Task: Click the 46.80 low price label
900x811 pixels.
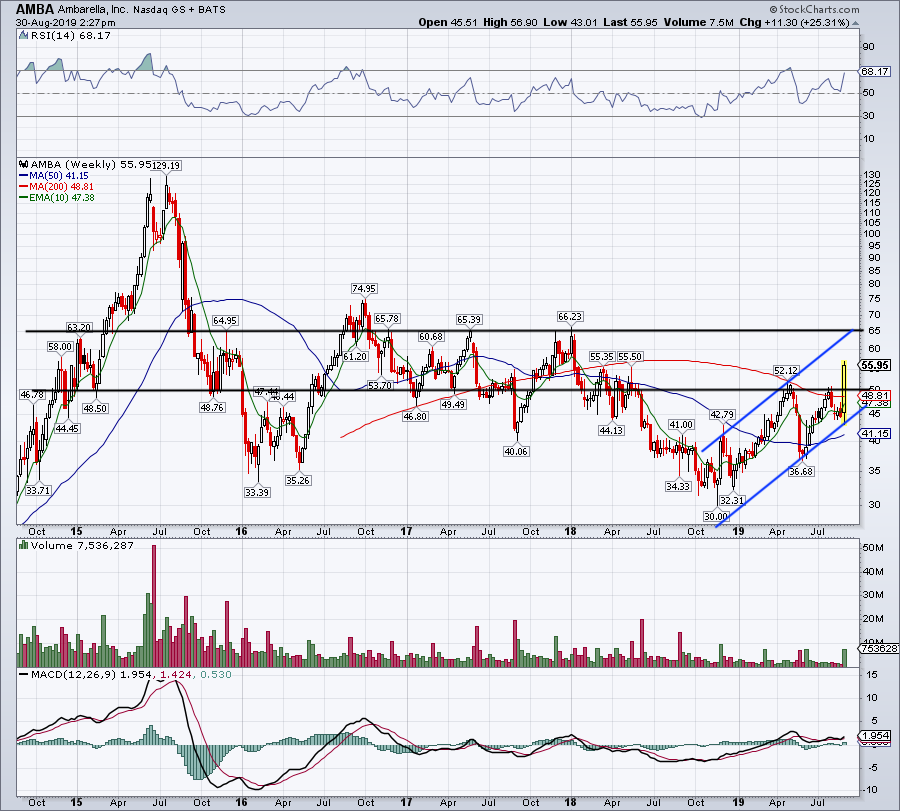Action: pos(415,417)
